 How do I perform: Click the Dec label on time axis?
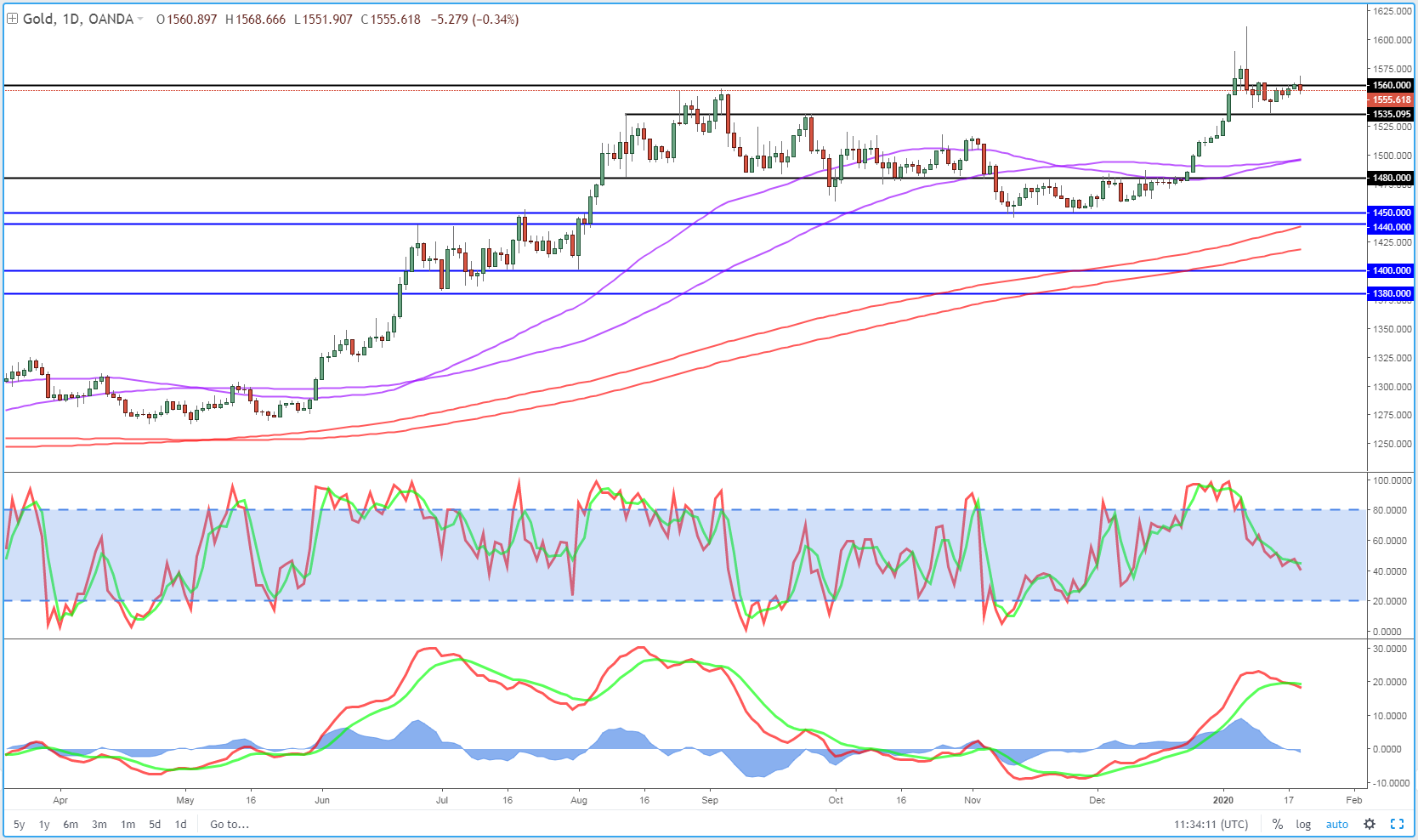coord(1098,800)
